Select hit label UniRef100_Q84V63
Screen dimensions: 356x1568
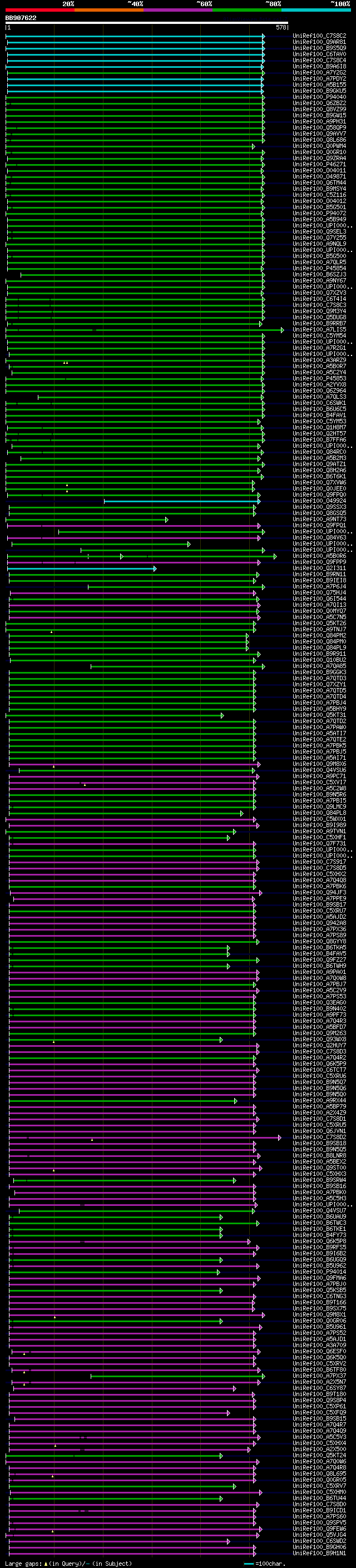[319, 537]
